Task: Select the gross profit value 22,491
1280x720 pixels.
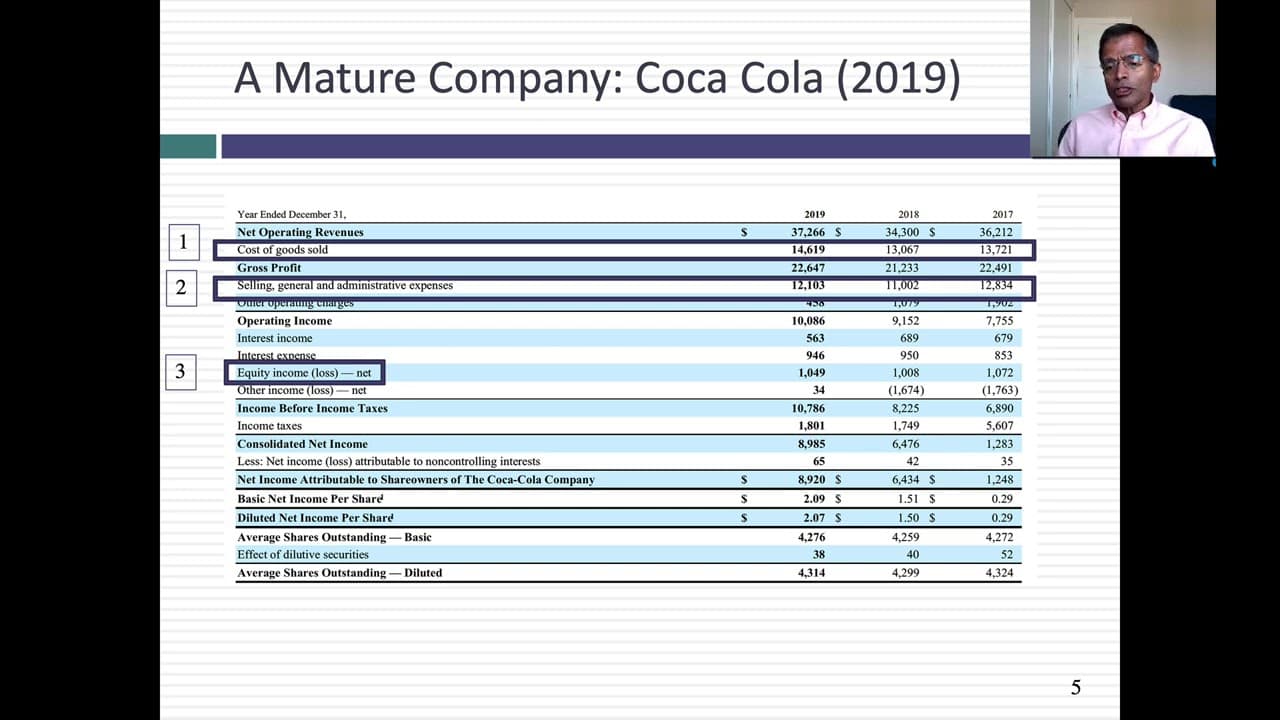Action: (x=996, y=268)
